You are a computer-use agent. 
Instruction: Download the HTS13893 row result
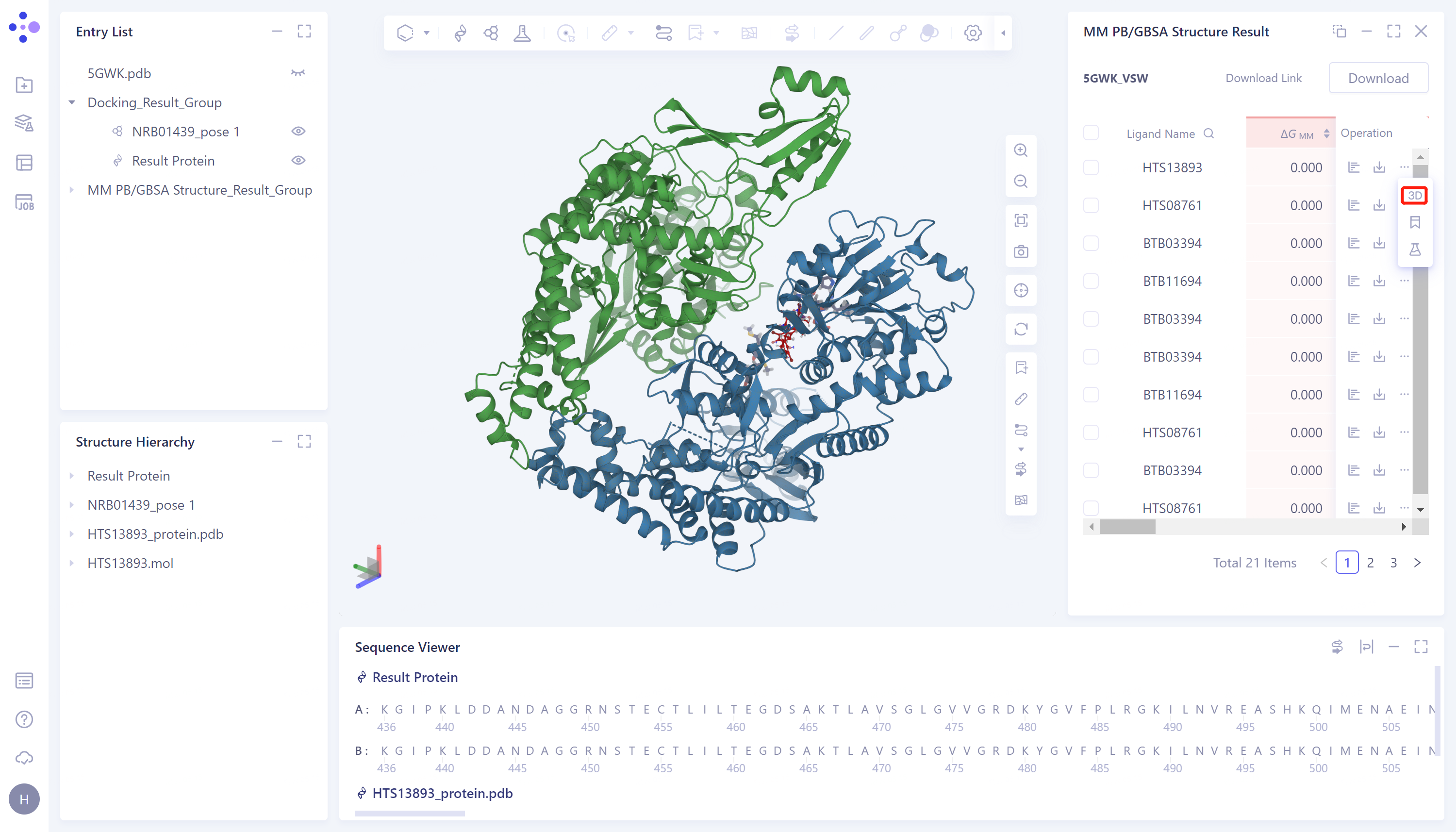1379,167
